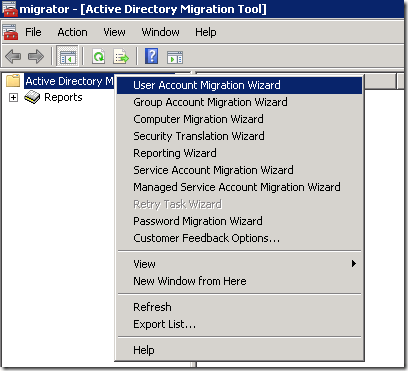
Task: Choose Group Account Migration Wizard
Action: pyautogui.click(x=239, y=102)
